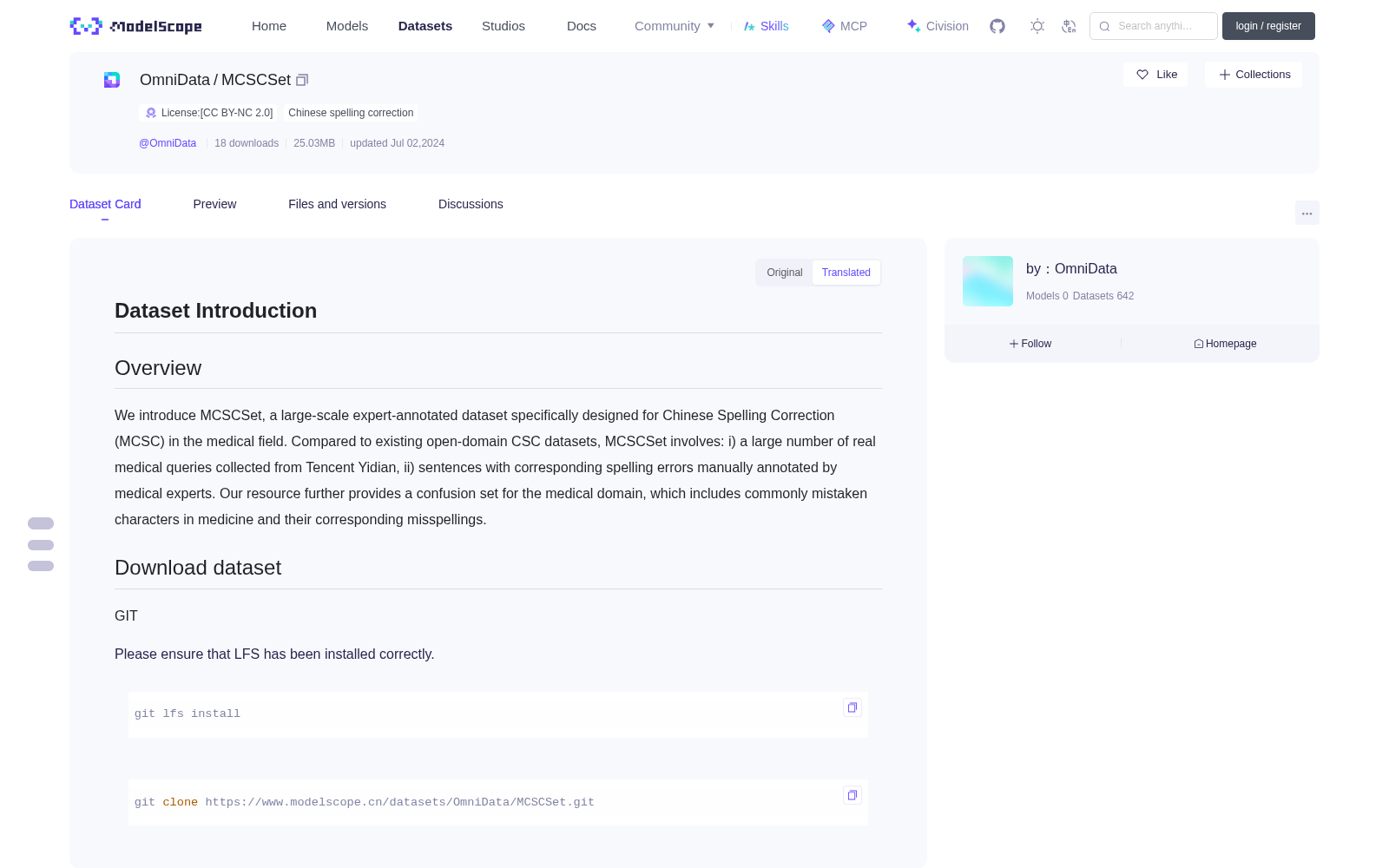1389x868 pixels.
Task: Open the Files and versions tab
Action: (337, 204)
